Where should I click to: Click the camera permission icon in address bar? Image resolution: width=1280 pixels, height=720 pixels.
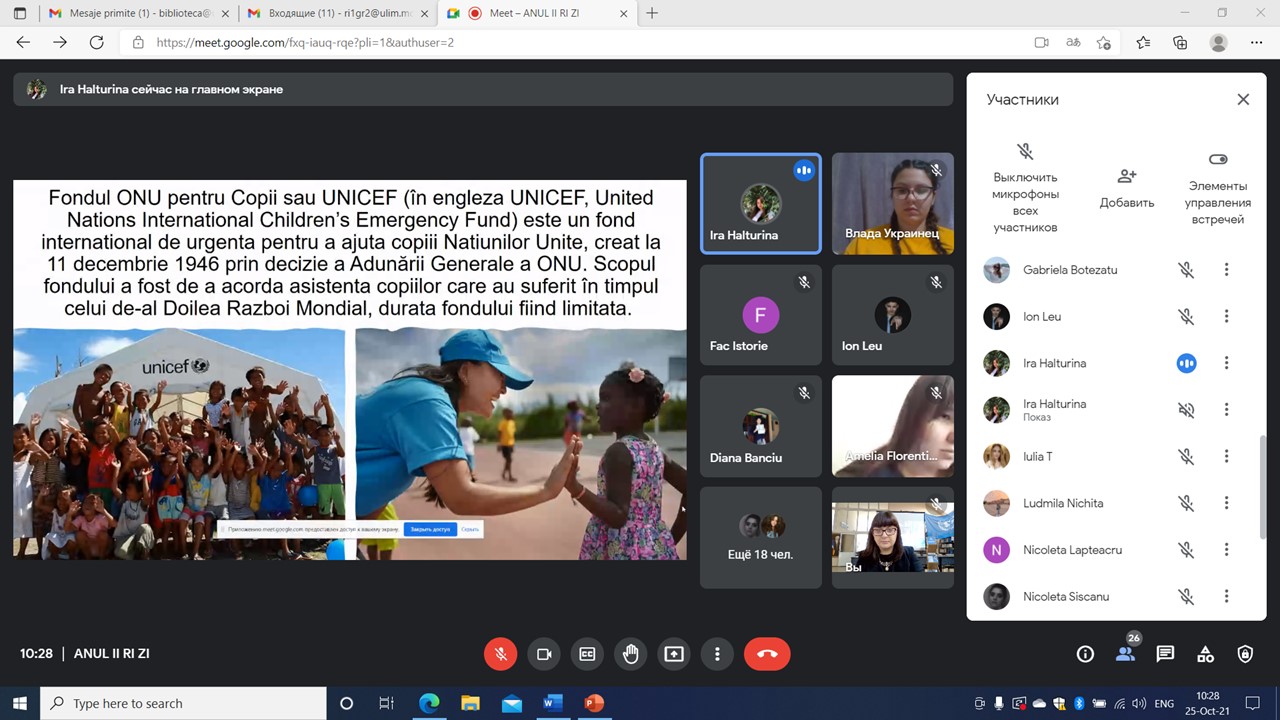pyautogui.click(x=1041, y=43)
